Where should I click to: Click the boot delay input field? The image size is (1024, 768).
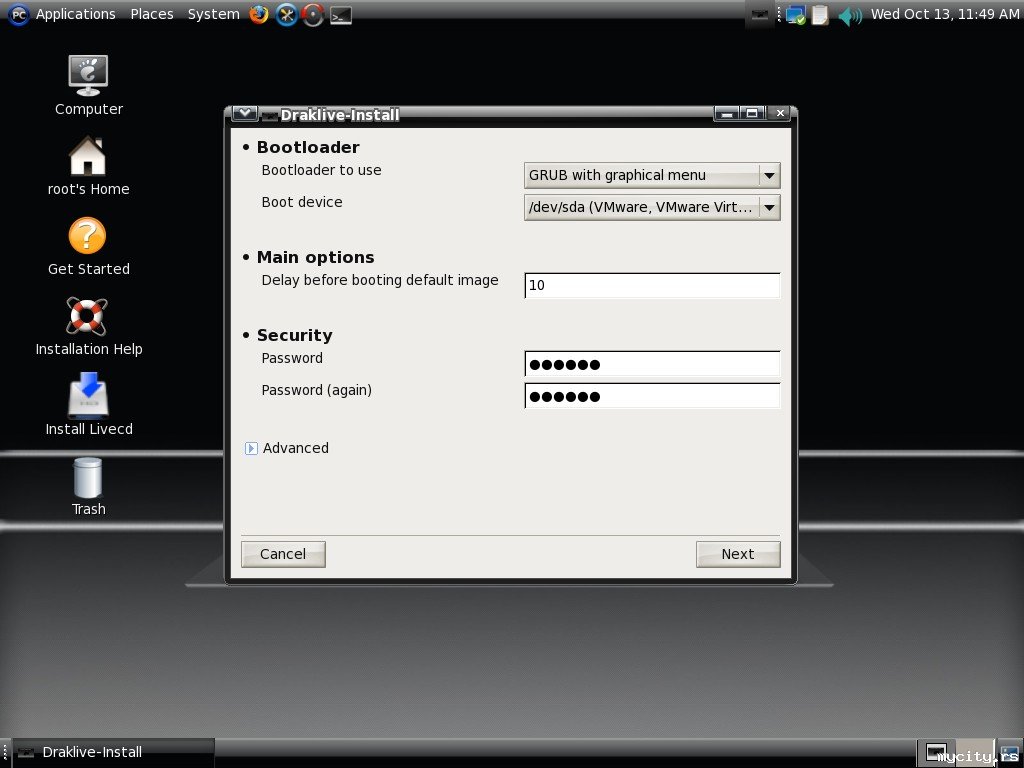652,285
